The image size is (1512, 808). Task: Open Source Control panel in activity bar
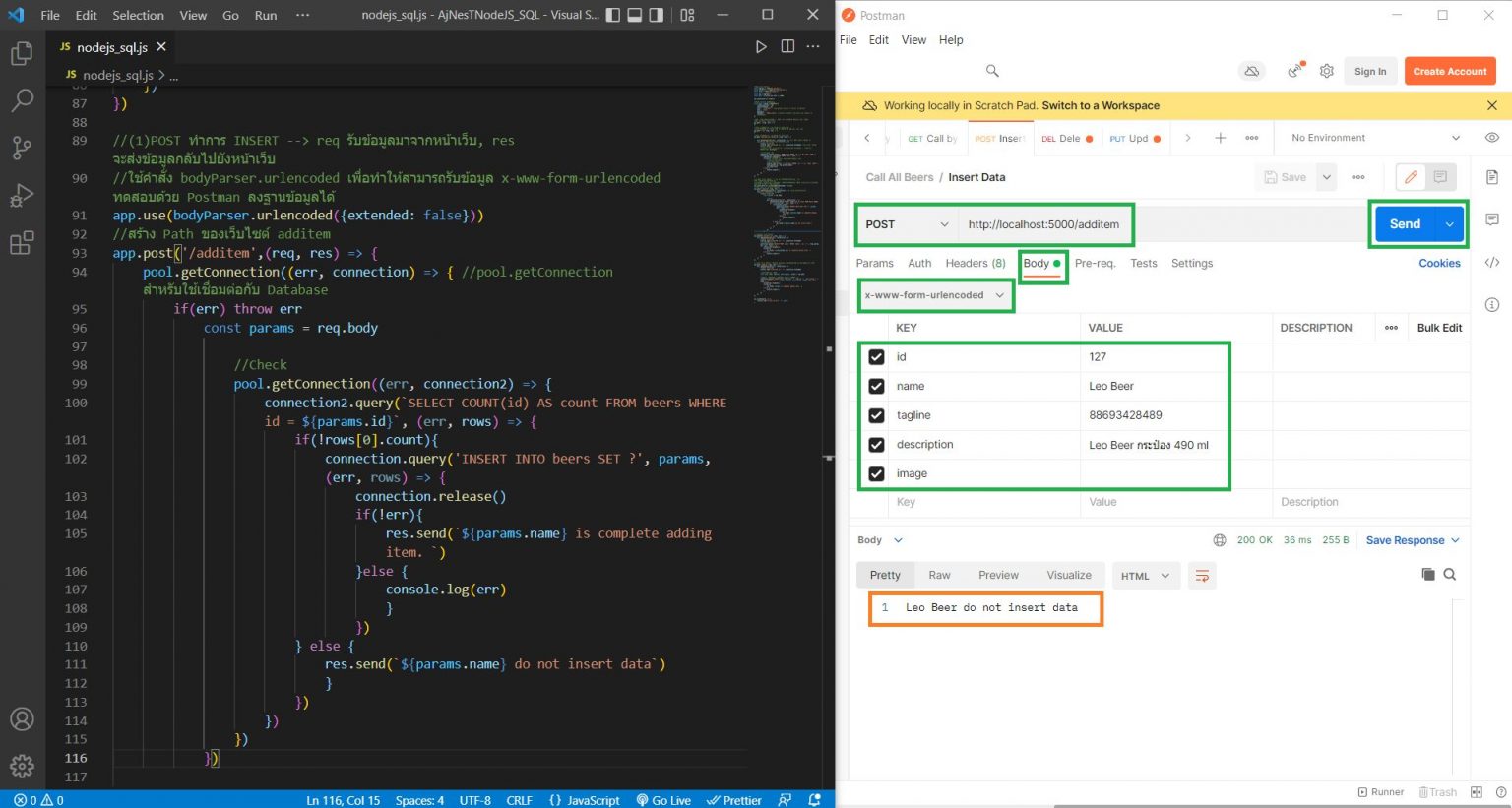[x=22, y=148]
